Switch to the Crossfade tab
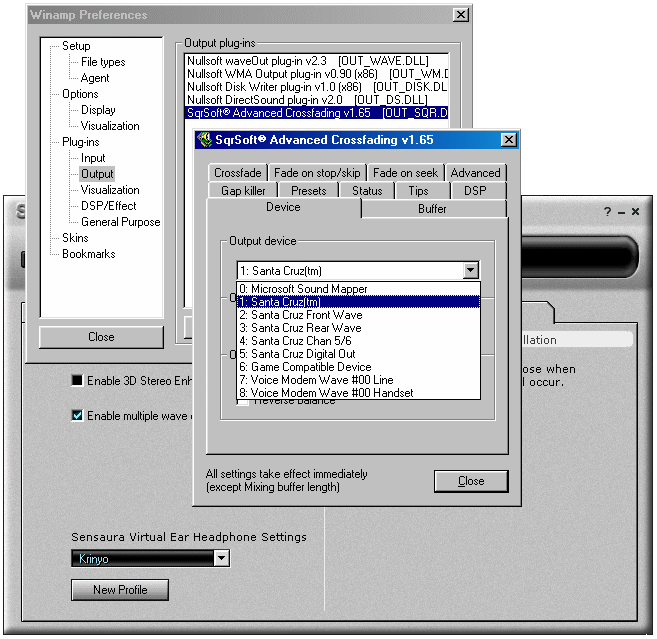This screenshot has width=657, height=639. click(x=238, y=173)
